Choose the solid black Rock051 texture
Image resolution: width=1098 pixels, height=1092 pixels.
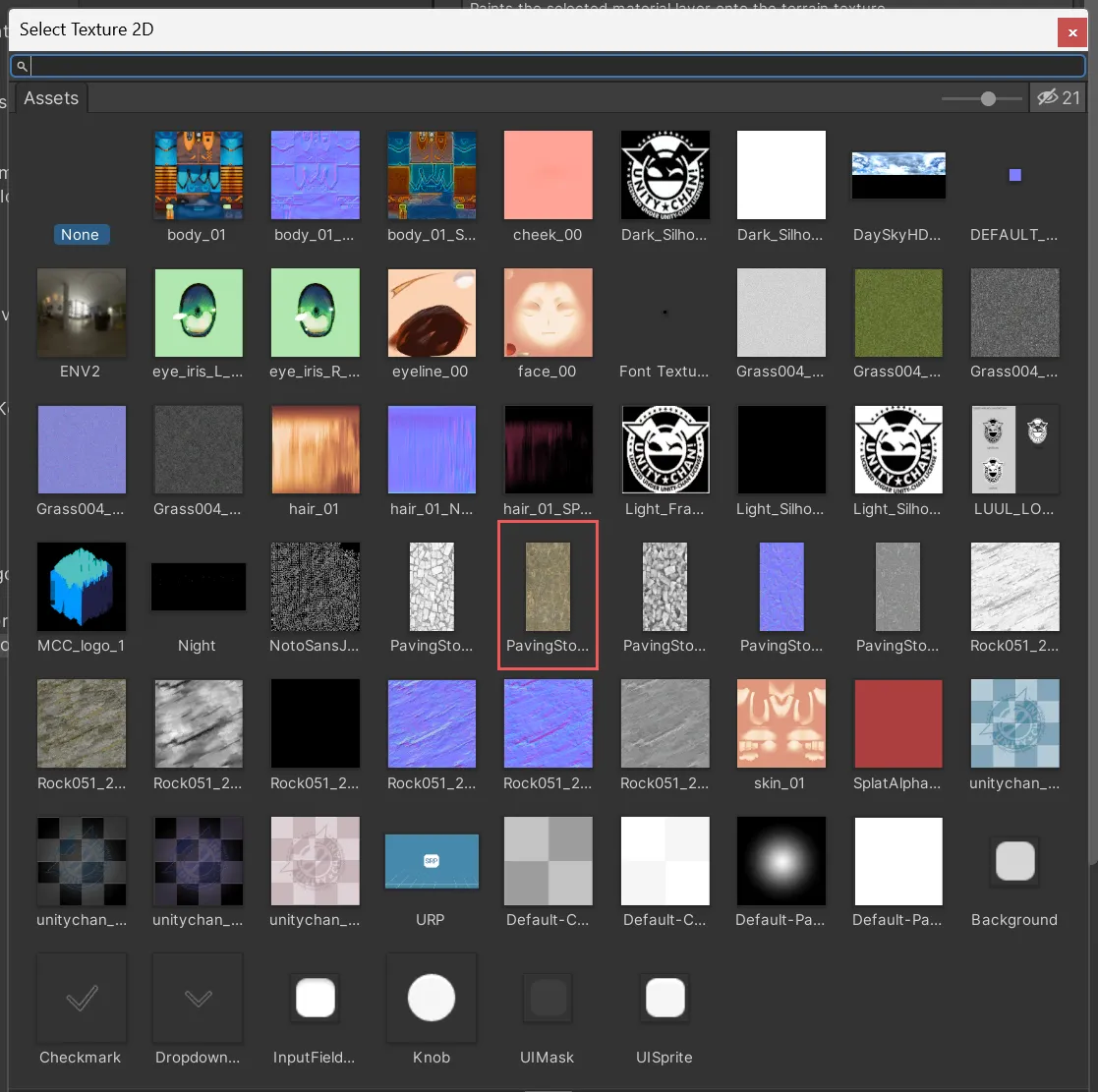[x=316, y=723]
